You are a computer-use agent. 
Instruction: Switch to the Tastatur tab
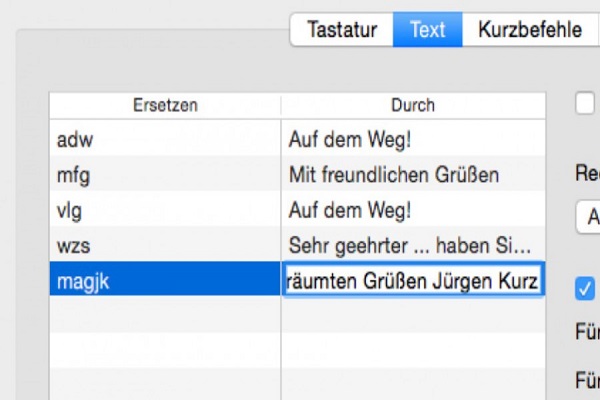[342, 30]
